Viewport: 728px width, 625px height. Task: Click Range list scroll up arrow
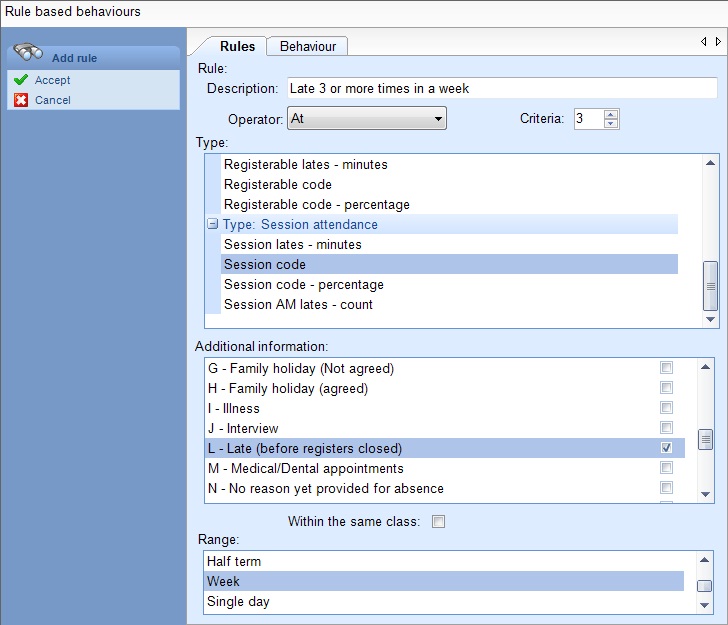(x=705, y=560)
